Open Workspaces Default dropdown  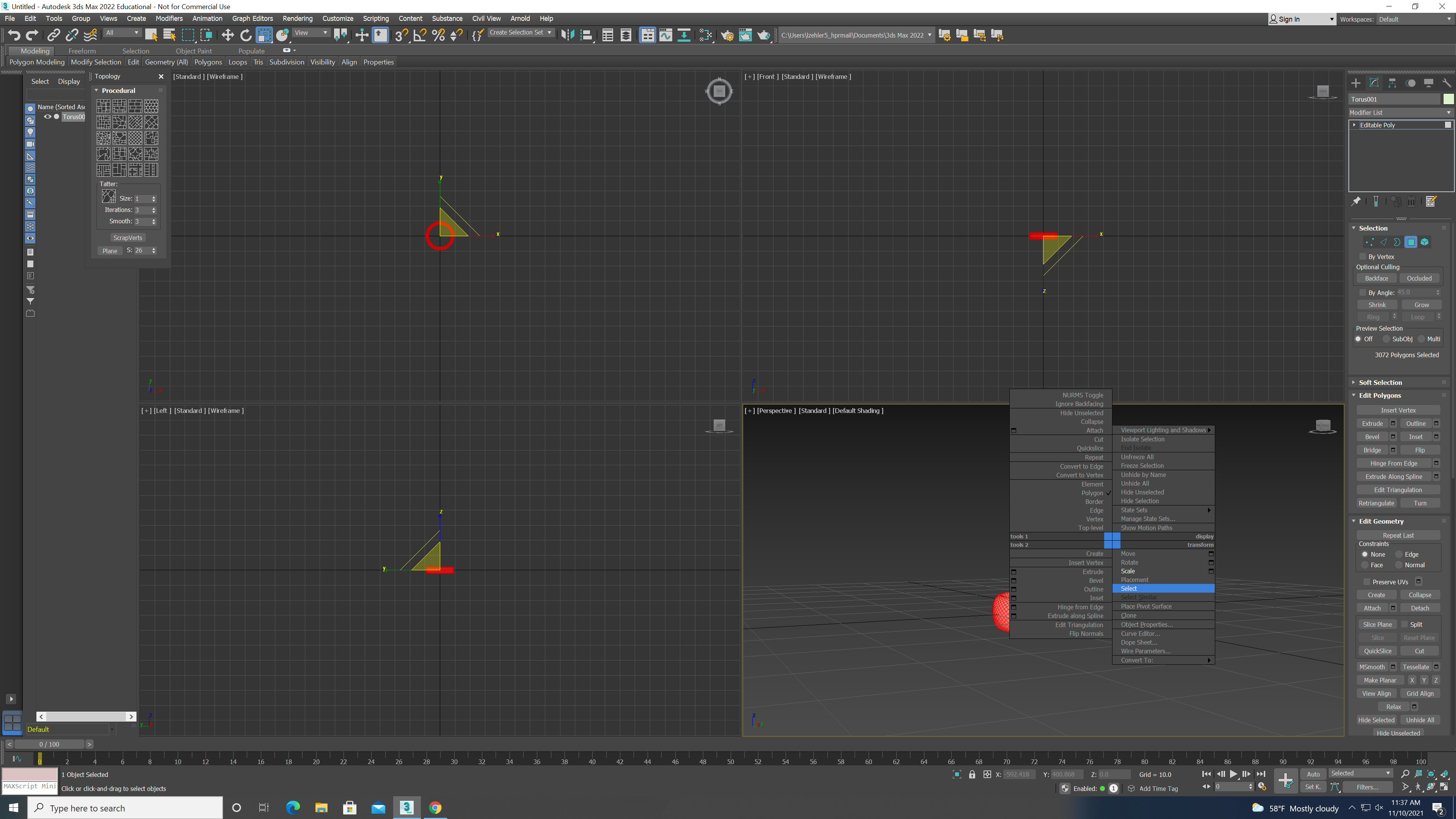[1415, 19]
